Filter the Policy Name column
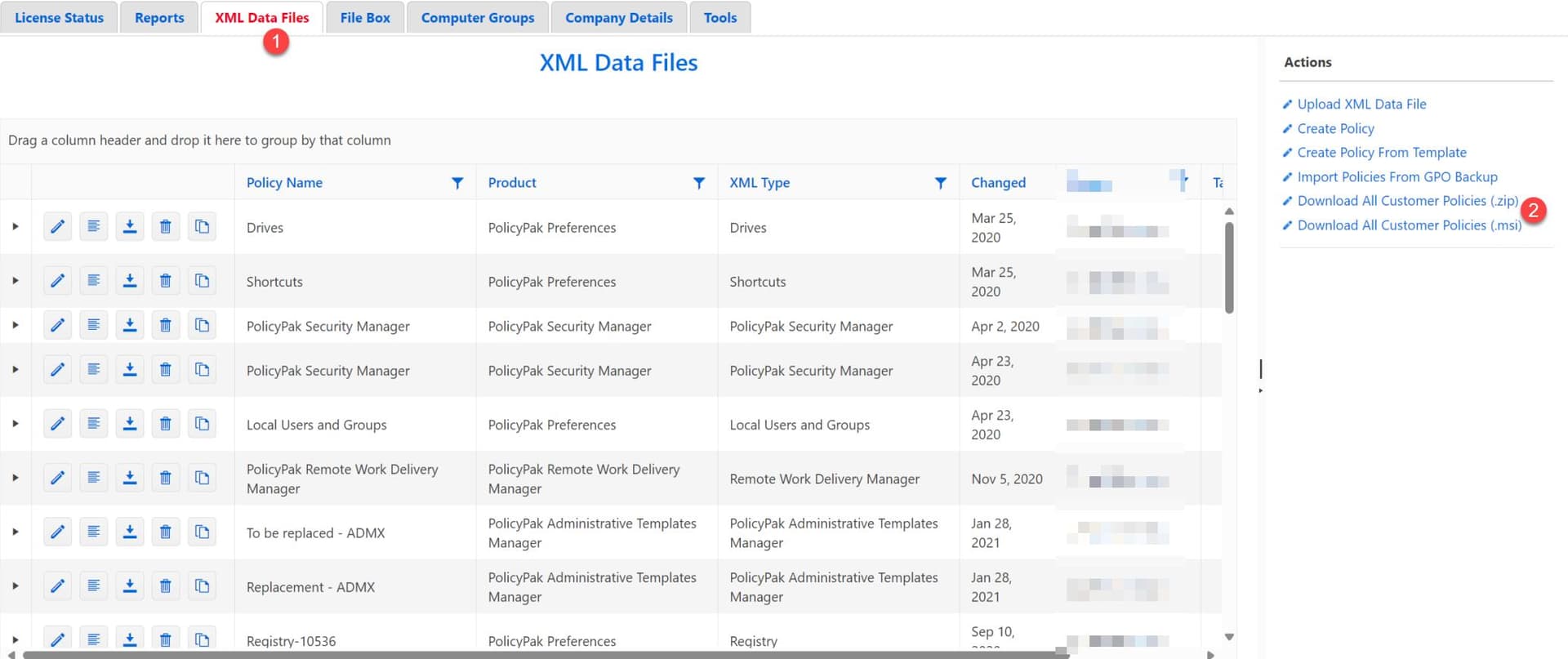This screenshot has width=1568, height=659. 457,183
